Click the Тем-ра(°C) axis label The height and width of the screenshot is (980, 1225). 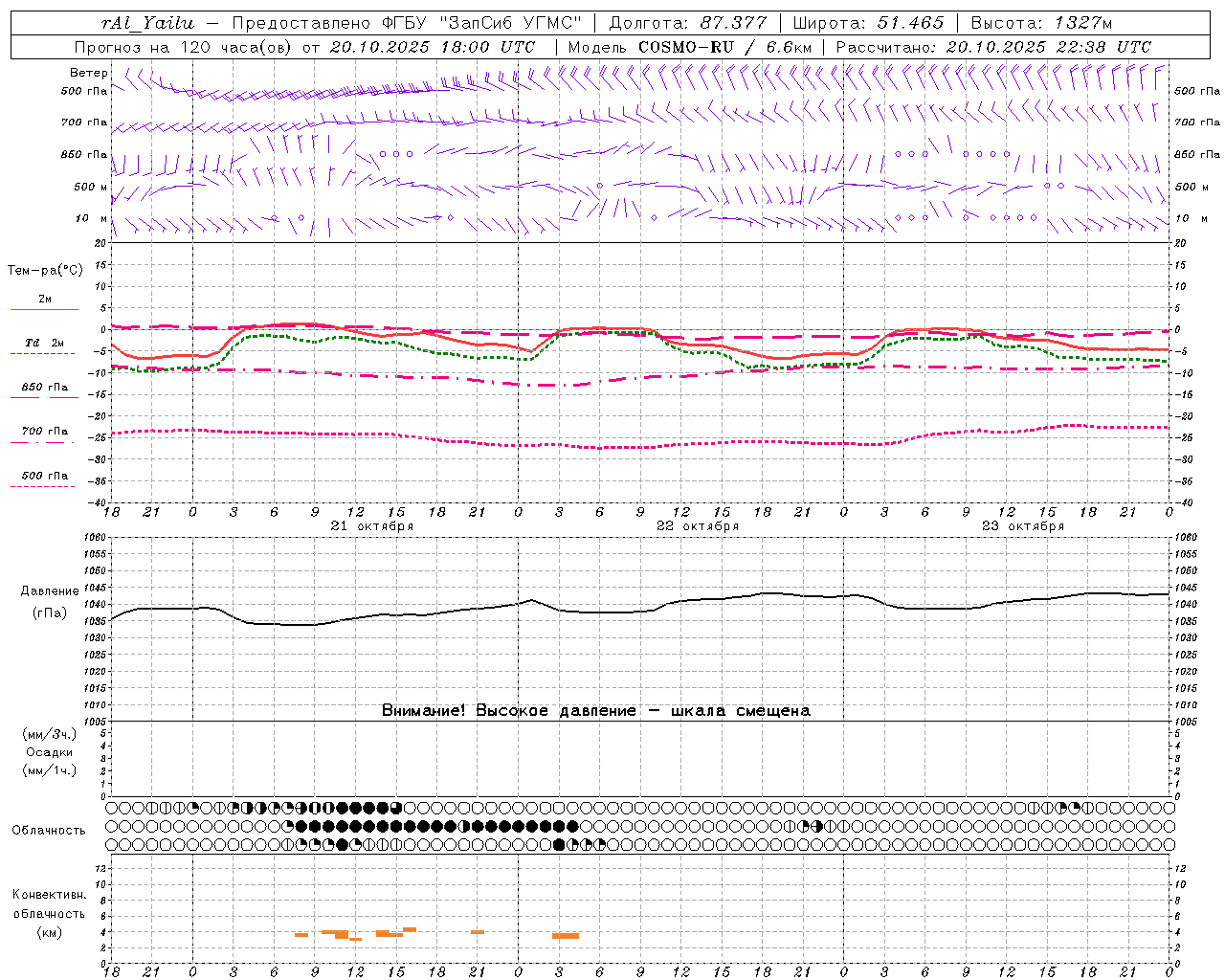pyautogui.click(x=45, y=270)
